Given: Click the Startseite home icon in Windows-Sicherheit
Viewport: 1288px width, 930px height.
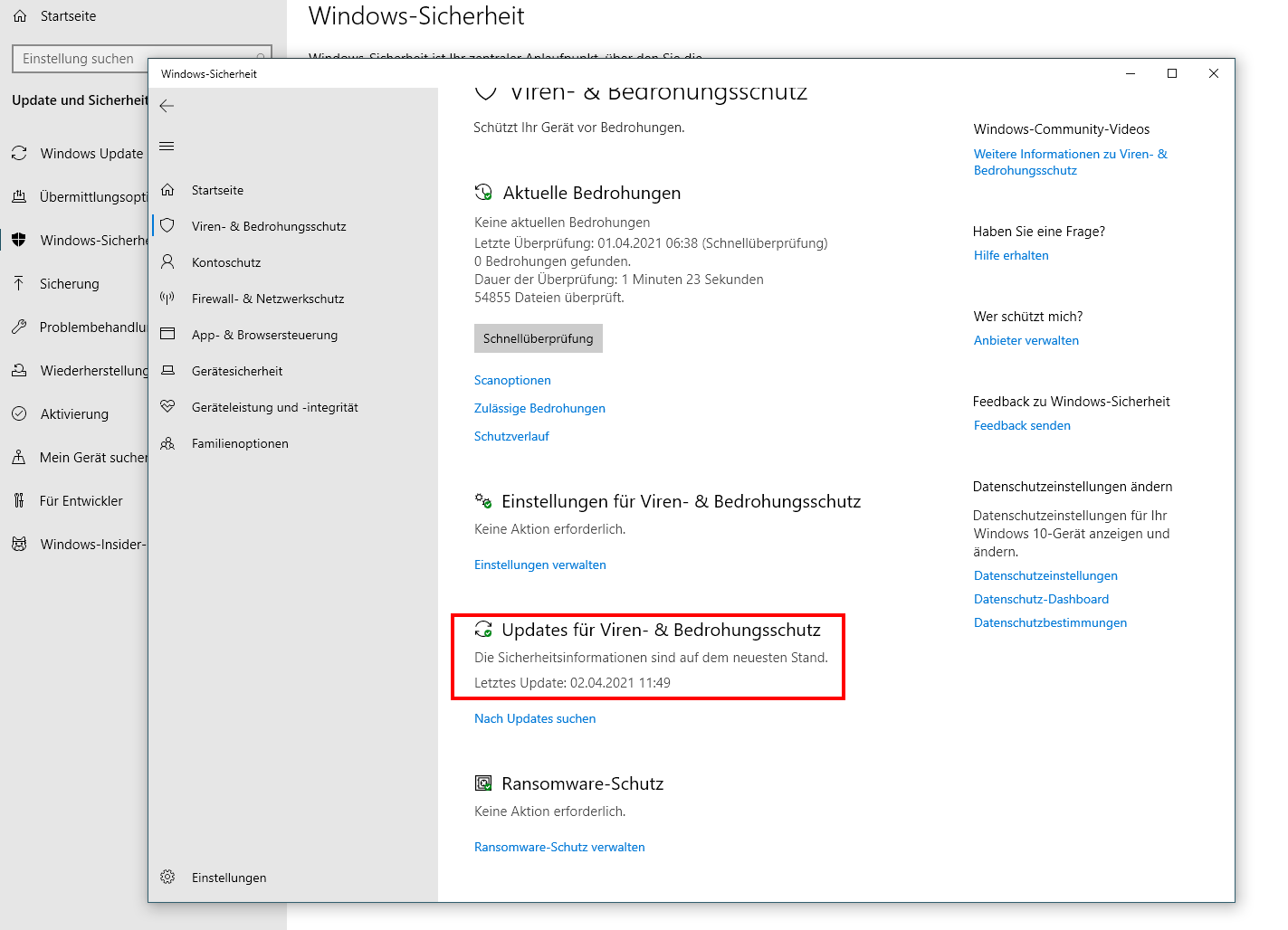Looking at the screenshot, I should (167, 190).
